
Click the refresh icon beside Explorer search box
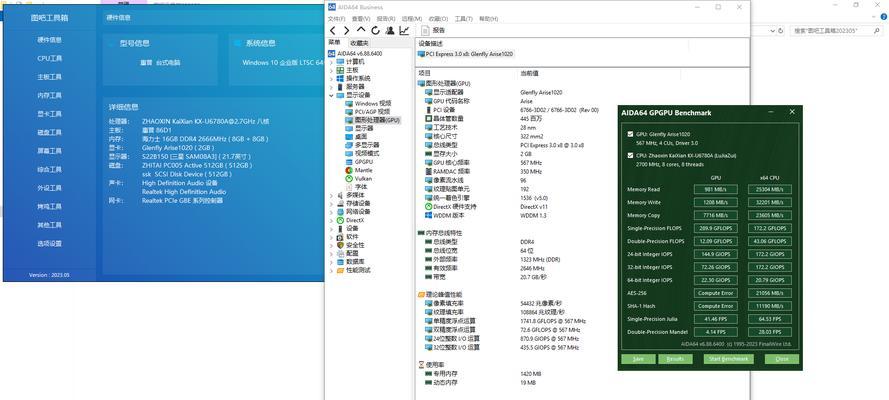click(x=781, y=31)
